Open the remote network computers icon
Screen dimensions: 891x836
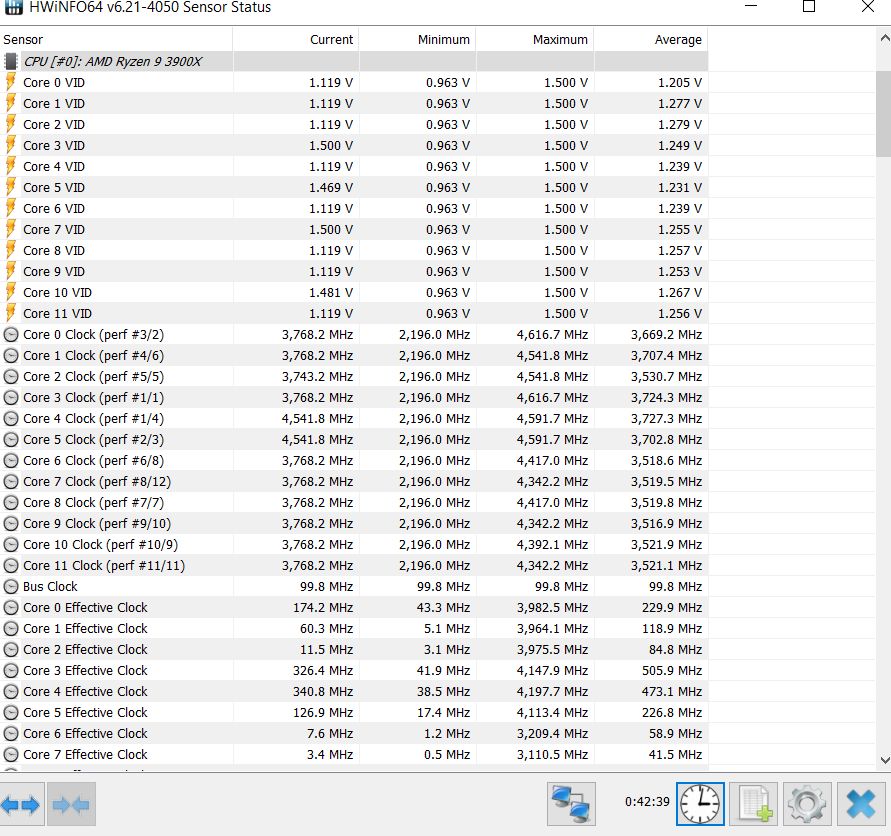[571, 804]
